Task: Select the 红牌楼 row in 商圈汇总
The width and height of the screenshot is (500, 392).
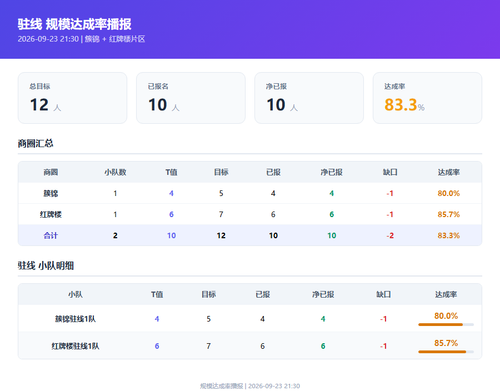Action: click(250, 214)
